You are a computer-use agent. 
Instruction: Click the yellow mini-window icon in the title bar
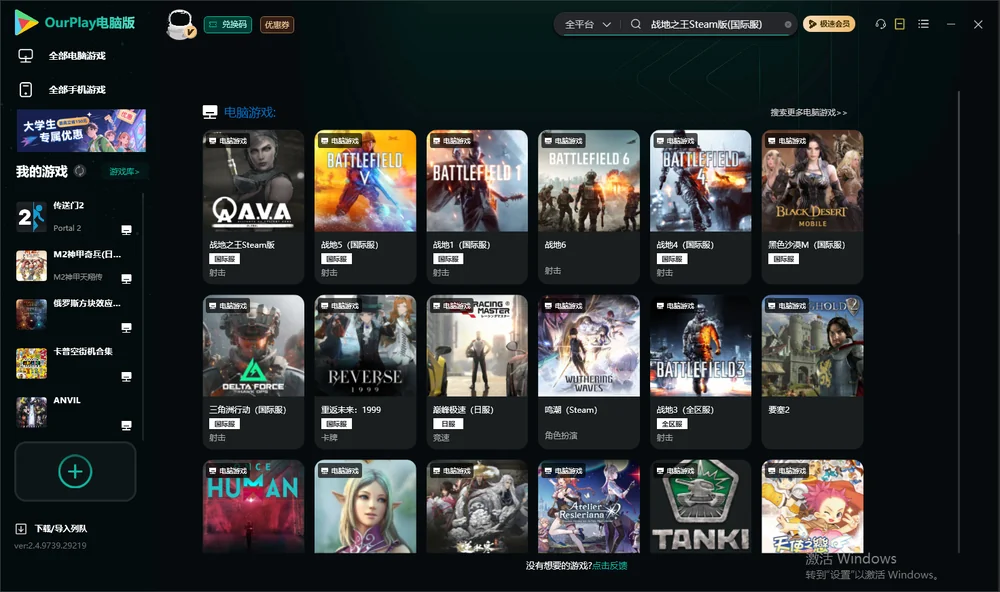click(900, 24)
